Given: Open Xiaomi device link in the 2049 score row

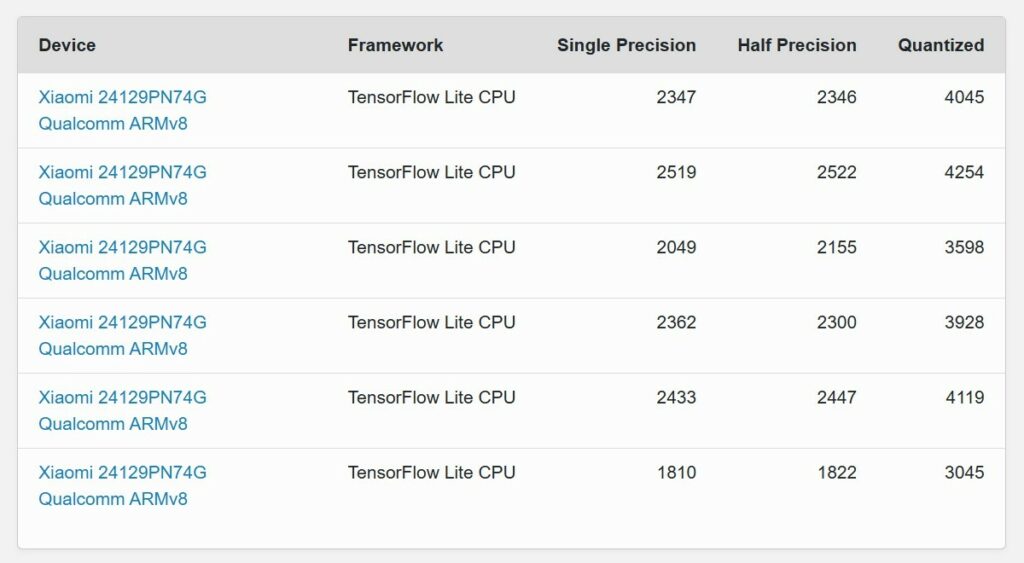Looking at the screenshot, I should (122, 248).
